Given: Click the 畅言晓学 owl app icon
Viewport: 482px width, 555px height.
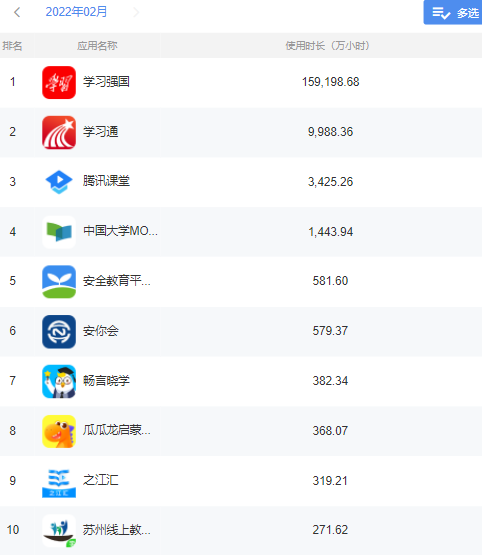Looking at the screenshot, I should (59, 382).
